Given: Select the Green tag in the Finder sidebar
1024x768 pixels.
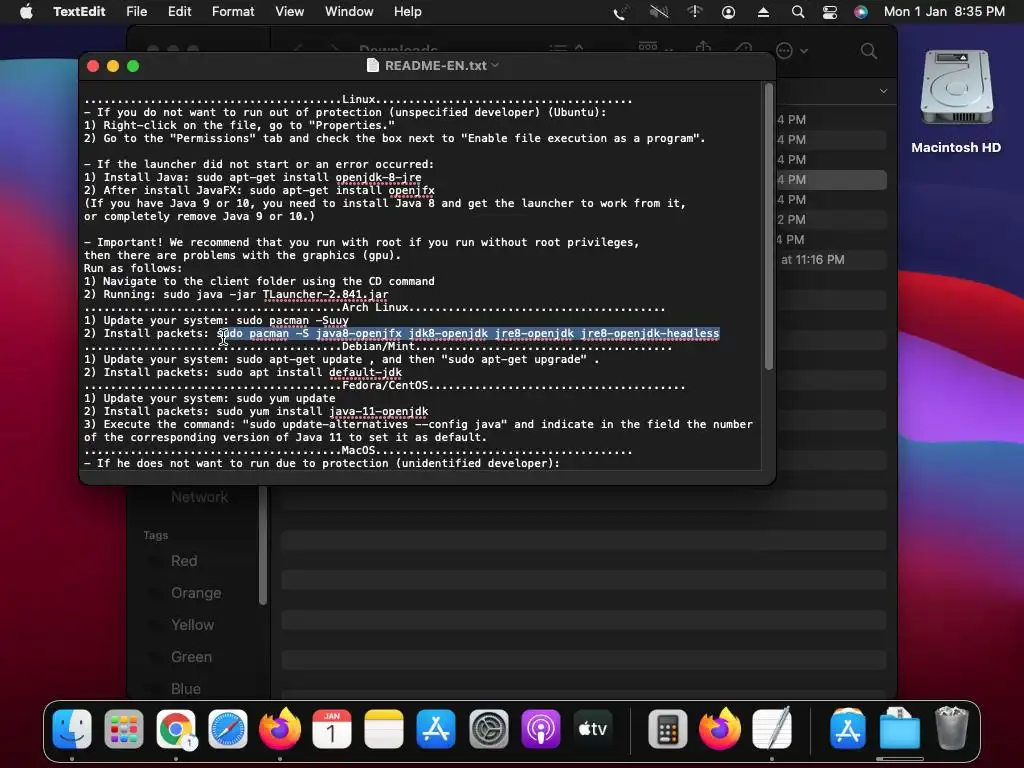Looking at the screenshot, I should point(191,657).
